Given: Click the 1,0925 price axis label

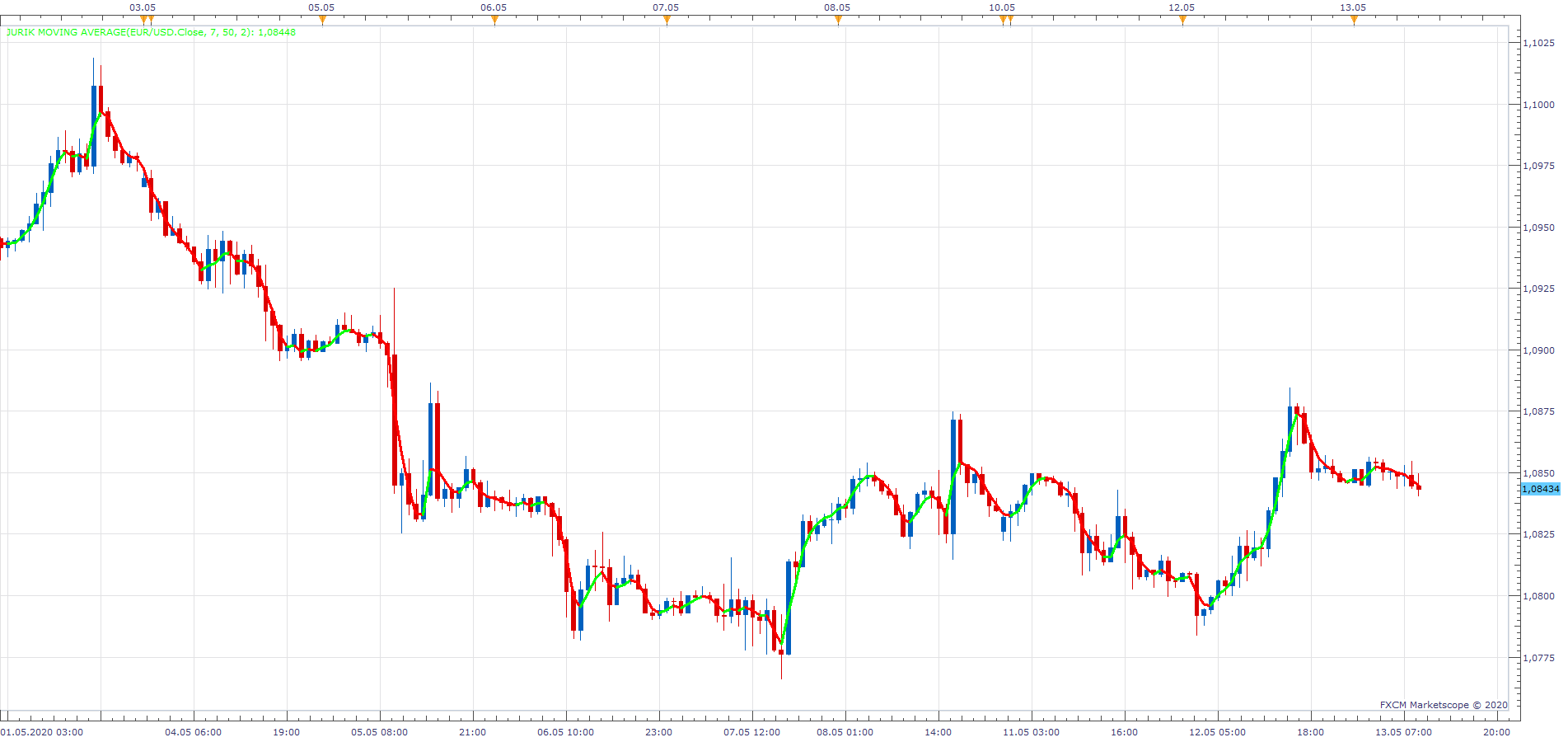Looking at the screenshot, I should [x=1539, y=289].
